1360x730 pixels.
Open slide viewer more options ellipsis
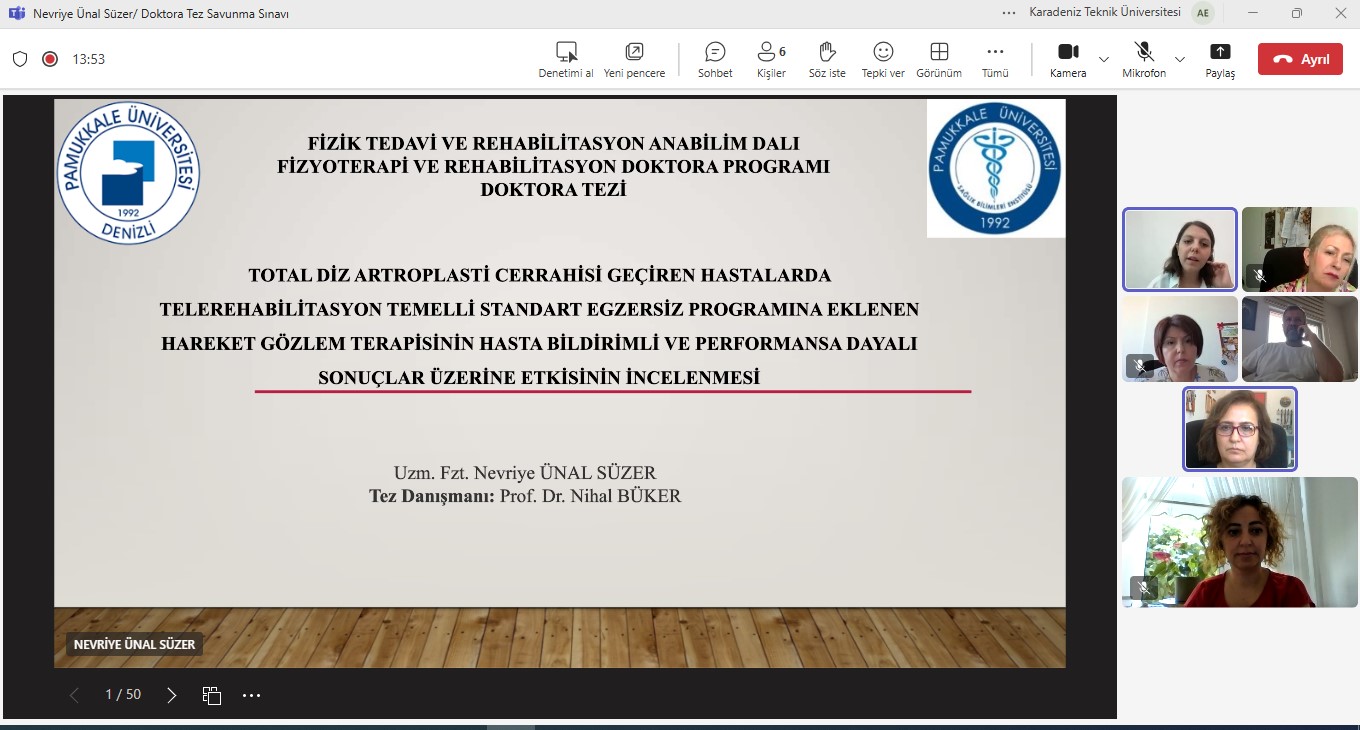pyautogui.click(x=251, y=695)
